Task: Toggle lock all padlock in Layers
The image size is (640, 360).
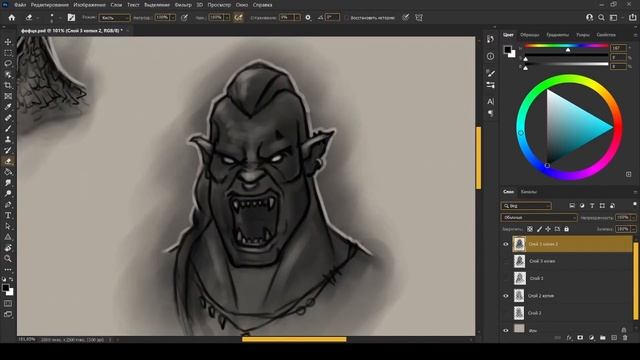Action: (x=567, y=229)
